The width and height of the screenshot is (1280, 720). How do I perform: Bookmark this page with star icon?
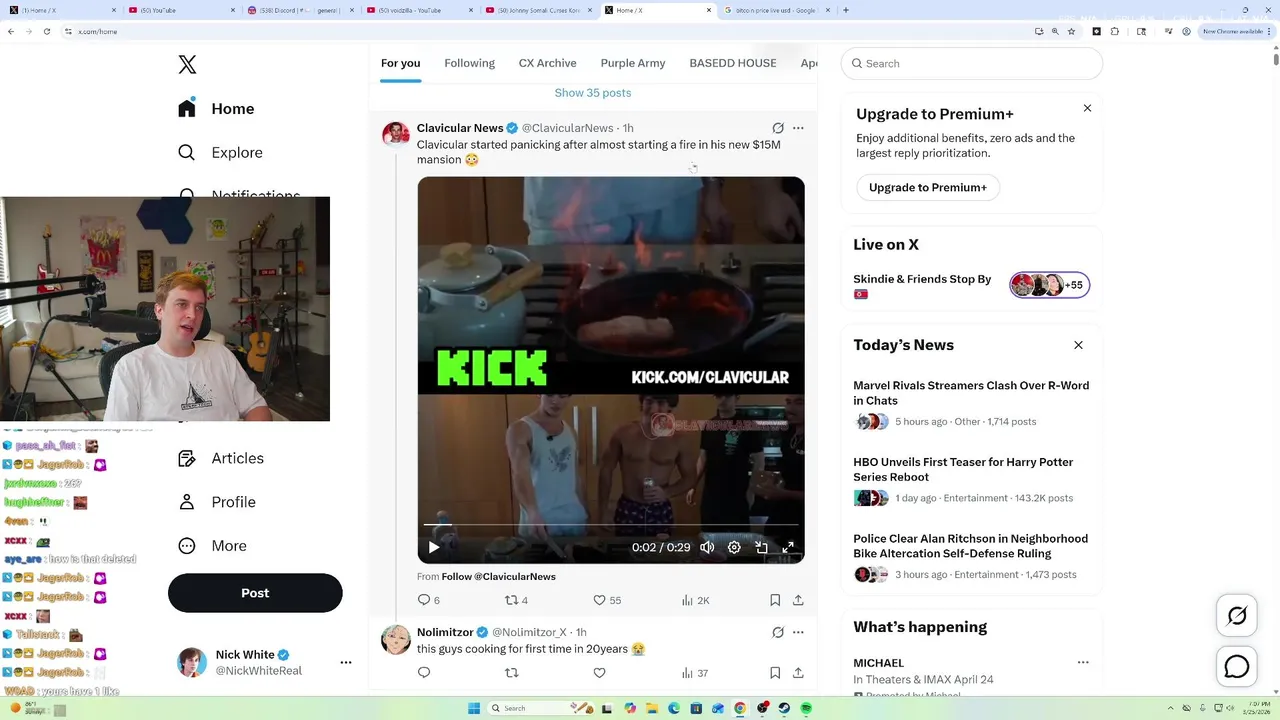coord(1071,31)
